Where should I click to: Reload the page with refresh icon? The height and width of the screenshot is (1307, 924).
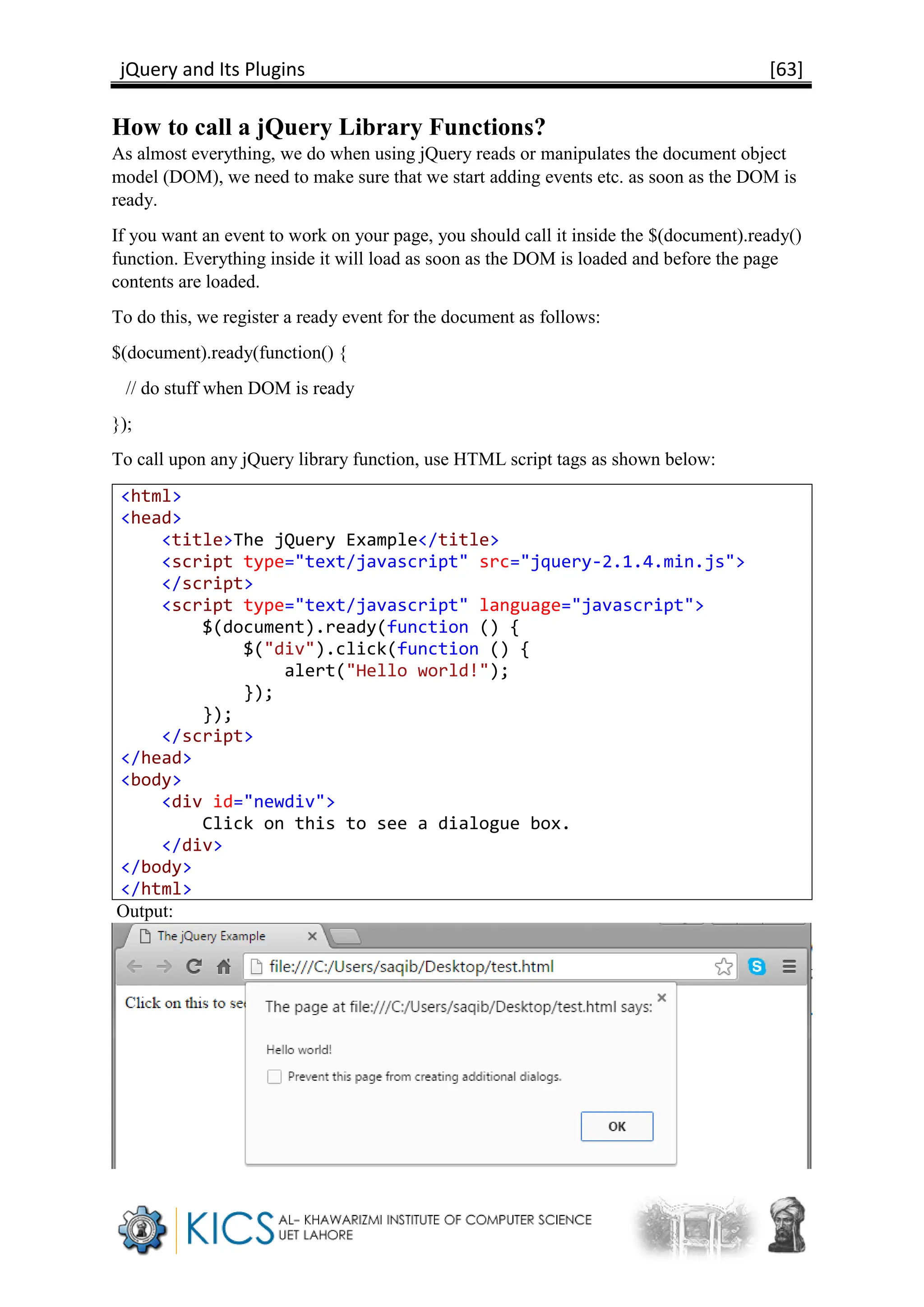(194, 967)
